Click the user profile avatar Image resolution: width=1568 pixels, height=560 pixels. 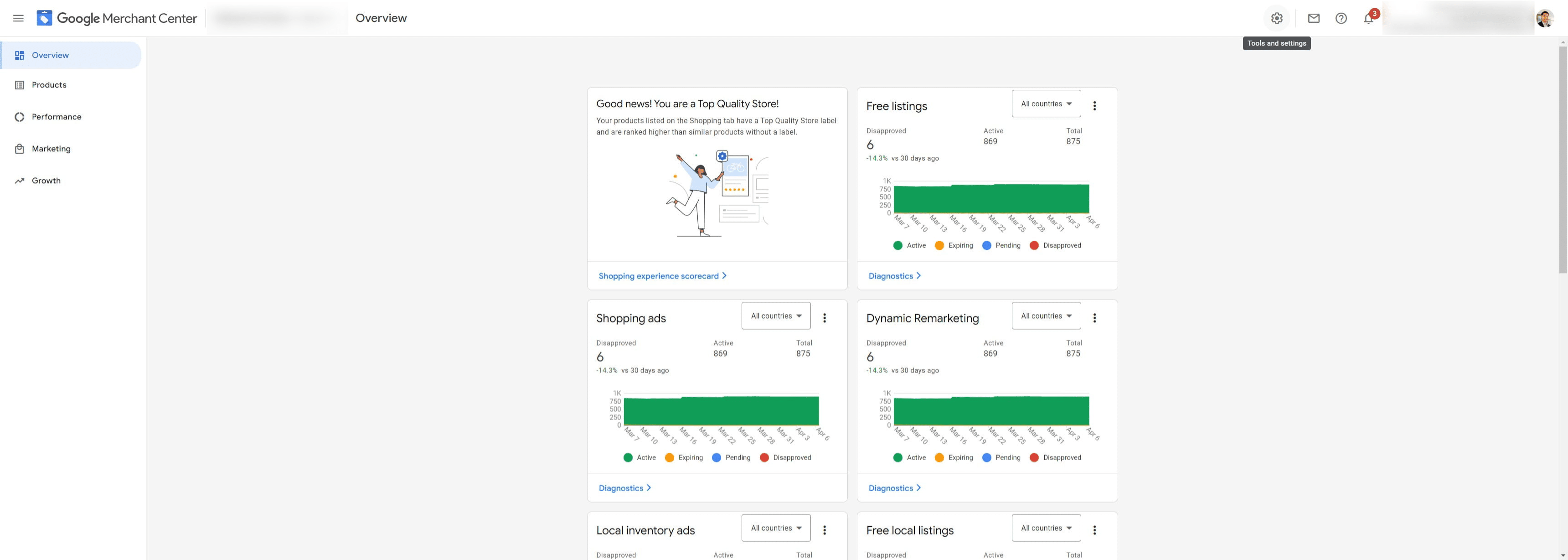click(x=1544, y=18)
